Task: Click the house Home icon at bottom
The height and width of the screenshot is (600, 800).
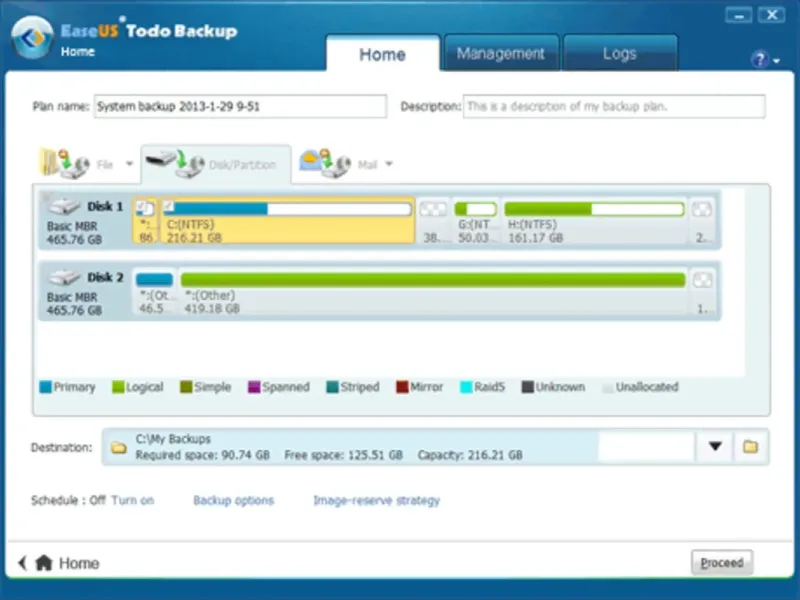Action: (x=44, y=563)
